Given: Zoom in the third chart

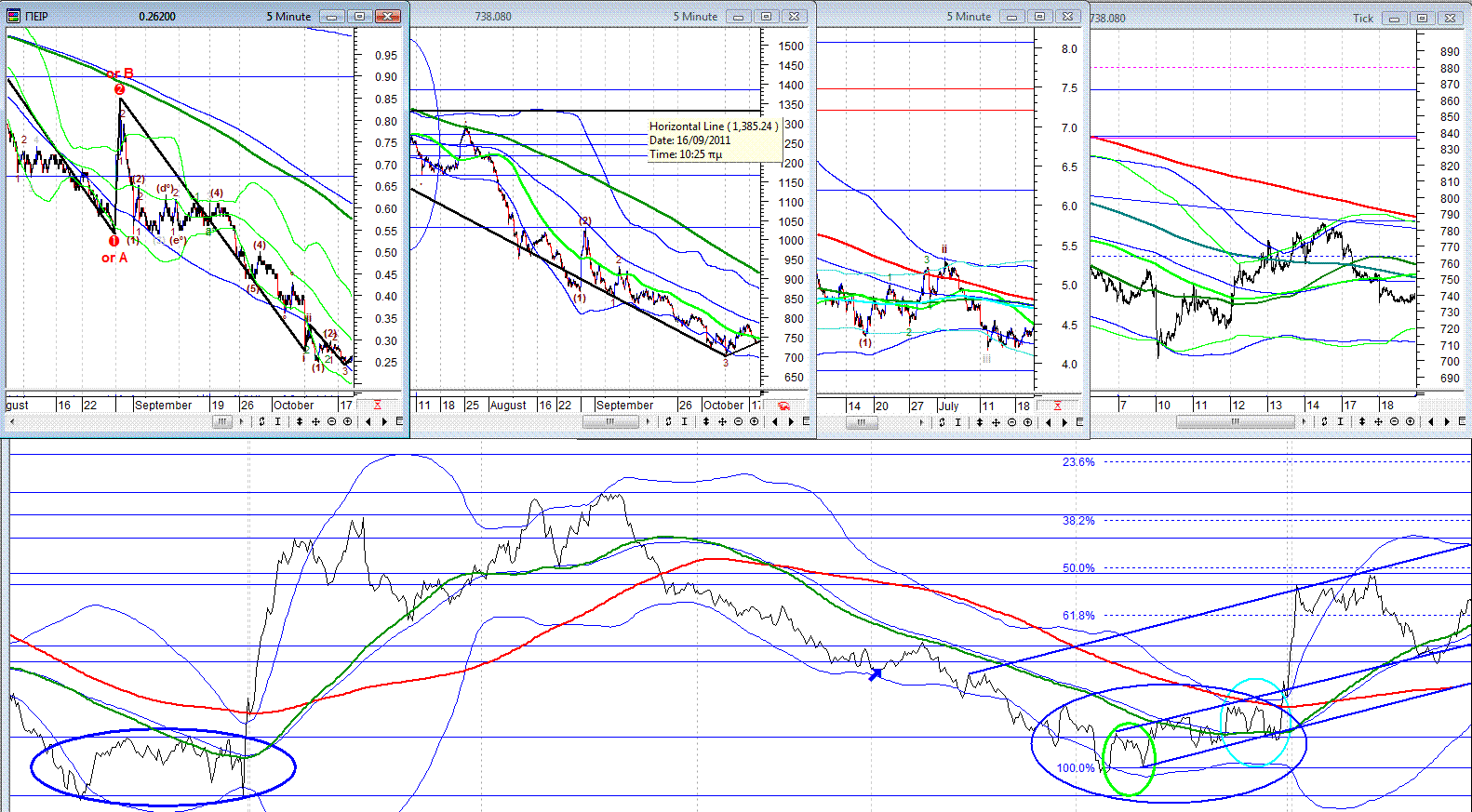Looking at the screenshot, I should (x=1027, y=422).
